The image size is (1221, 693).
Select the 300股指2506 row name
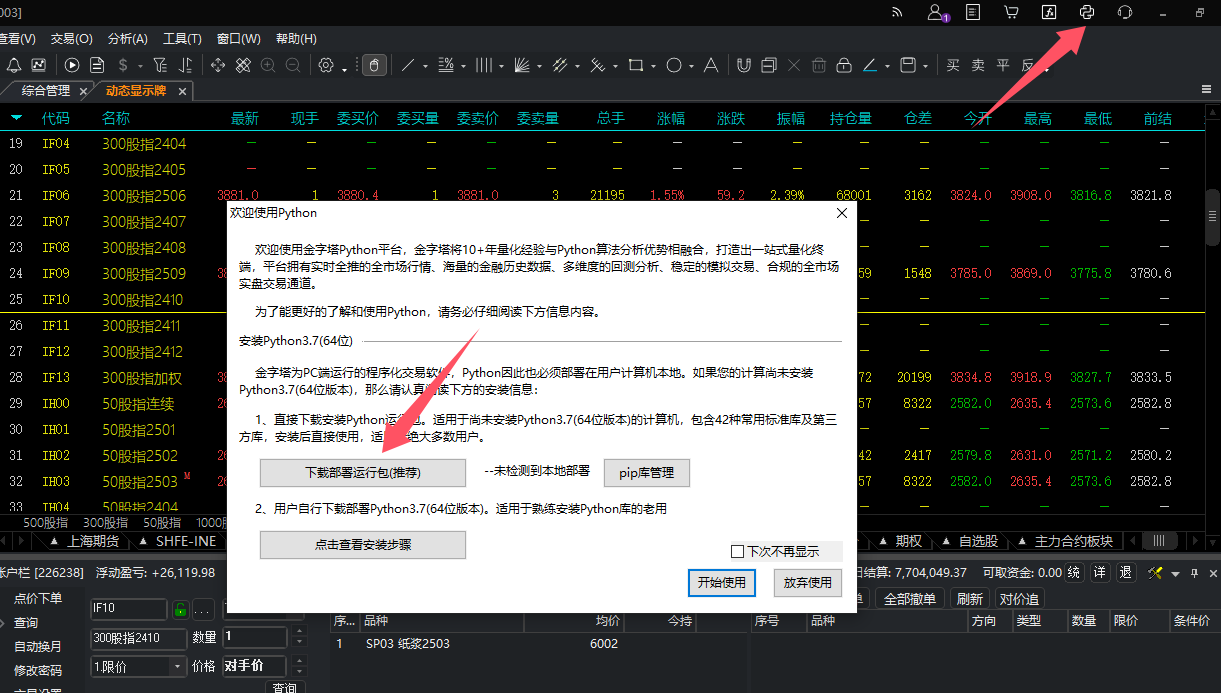click(x=144, y=195)
